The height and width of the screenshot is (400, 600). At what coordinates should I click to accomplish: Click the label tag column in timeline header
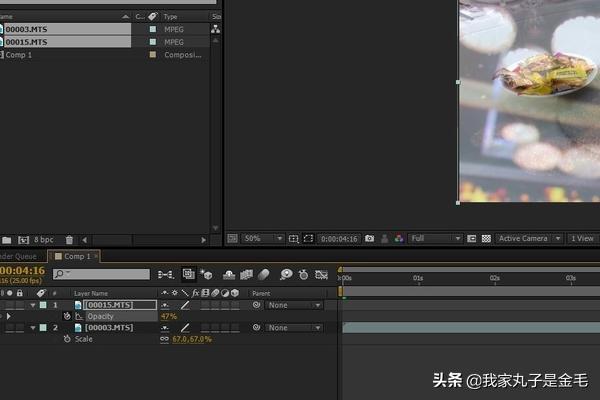click(41, 293)
